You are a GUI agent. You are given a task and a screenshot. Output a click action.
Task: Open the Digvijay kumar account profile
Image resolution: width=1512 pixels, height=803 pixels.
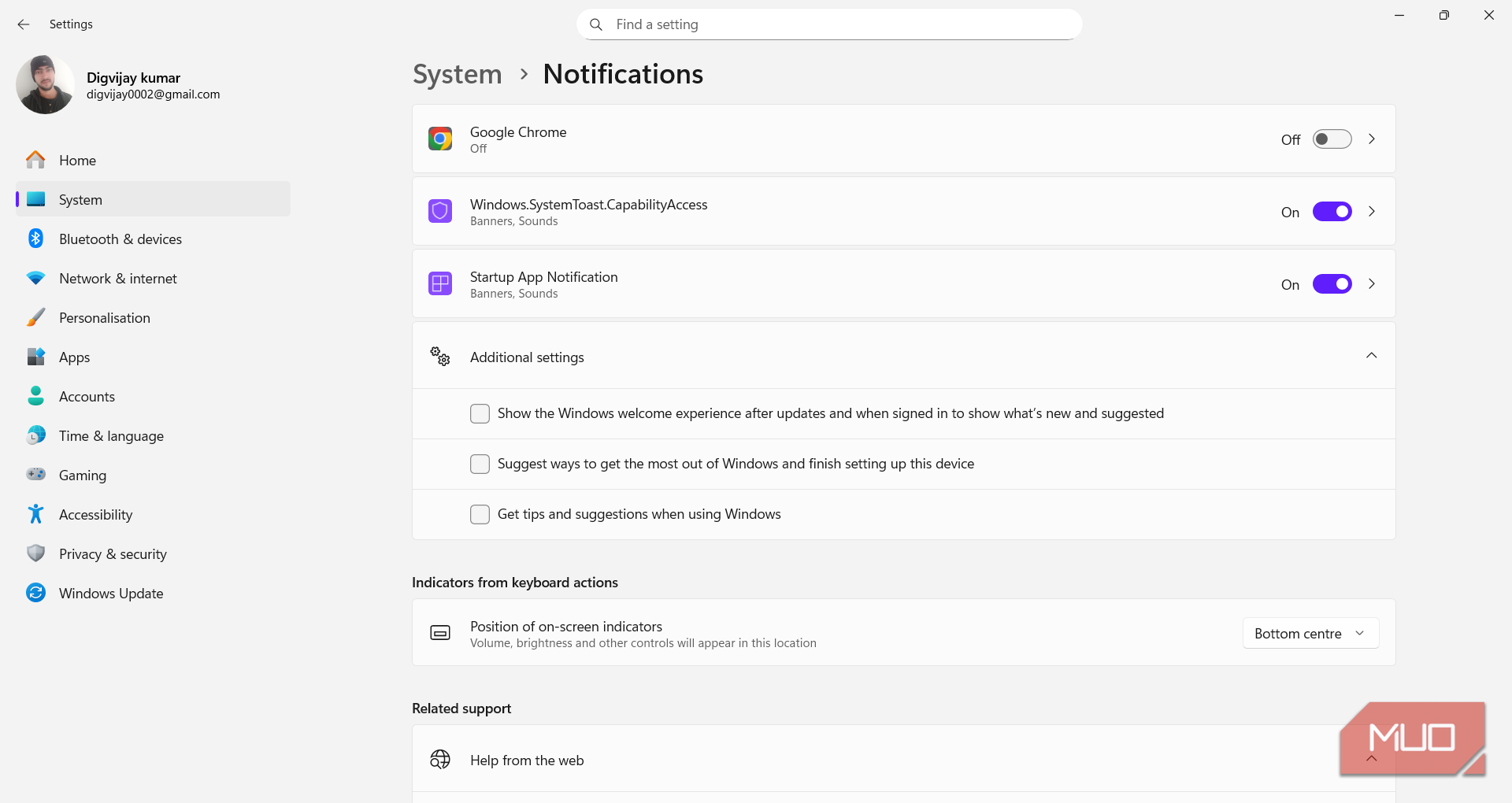(x=118, y=85)
